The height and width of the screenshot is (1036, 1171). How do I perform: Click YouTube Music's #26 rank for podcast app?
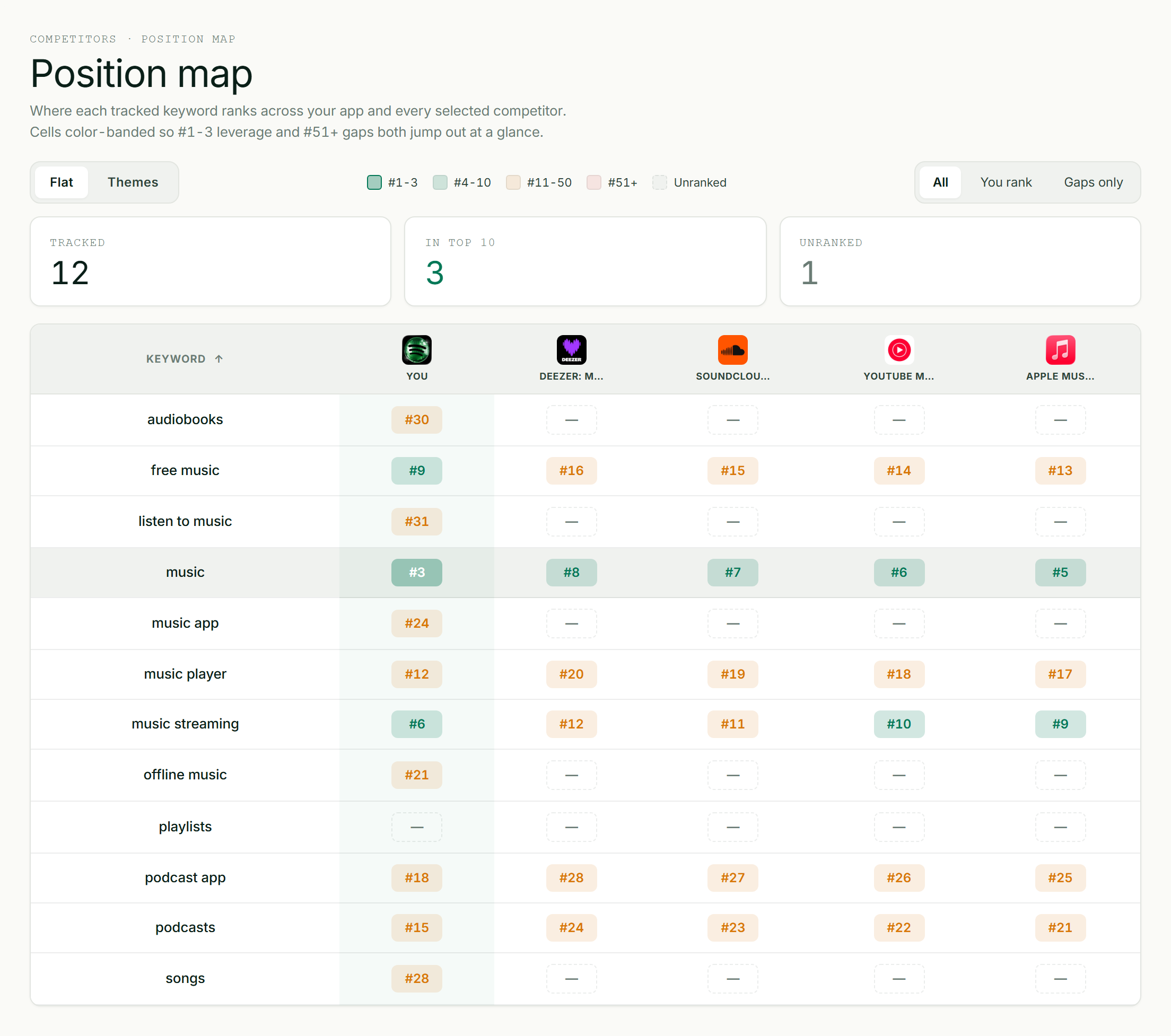[899, 878]
